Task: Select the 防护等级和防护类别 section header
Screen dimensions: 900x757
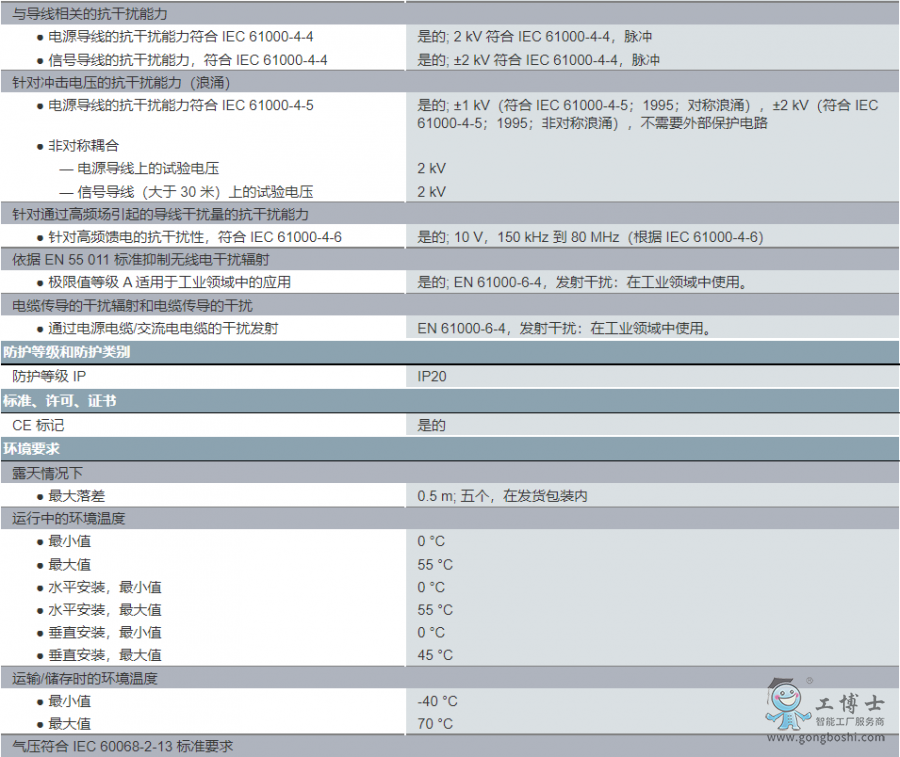Action: pyautogui.click(x=67, y=352)
